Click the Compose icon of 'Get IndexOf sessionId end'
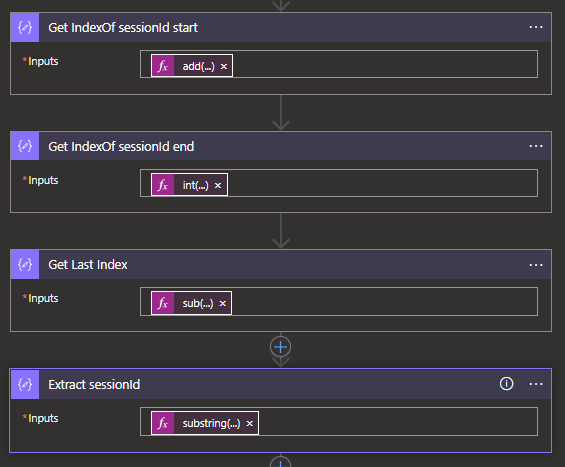 25,146
